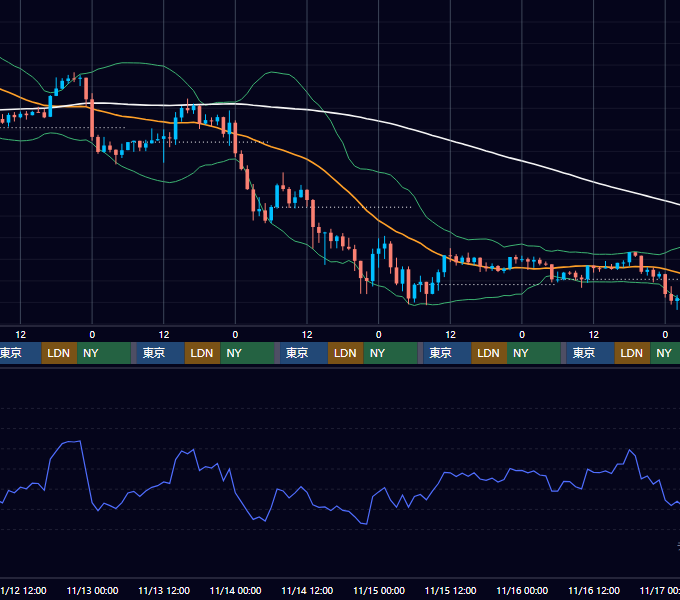Viewport: 680px width, 600px height.
Task: Select the 11/14 00:00 date label
Action: (235, 590)
